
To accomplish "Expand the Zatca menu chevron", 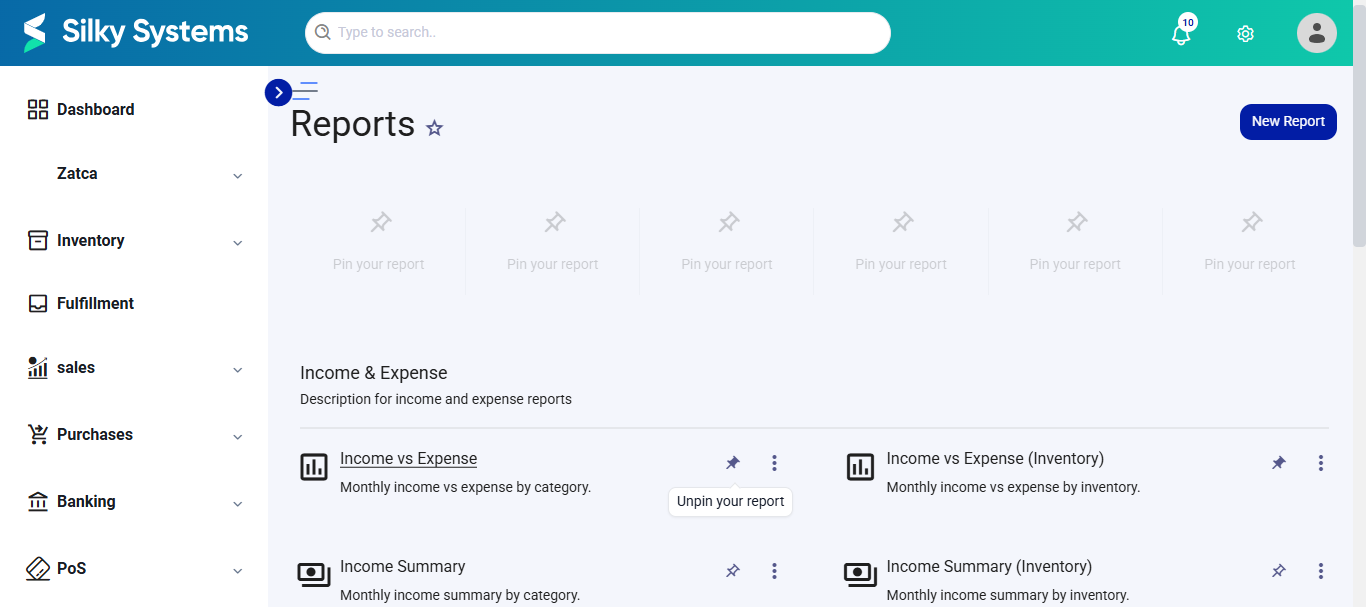I will 238,176.
